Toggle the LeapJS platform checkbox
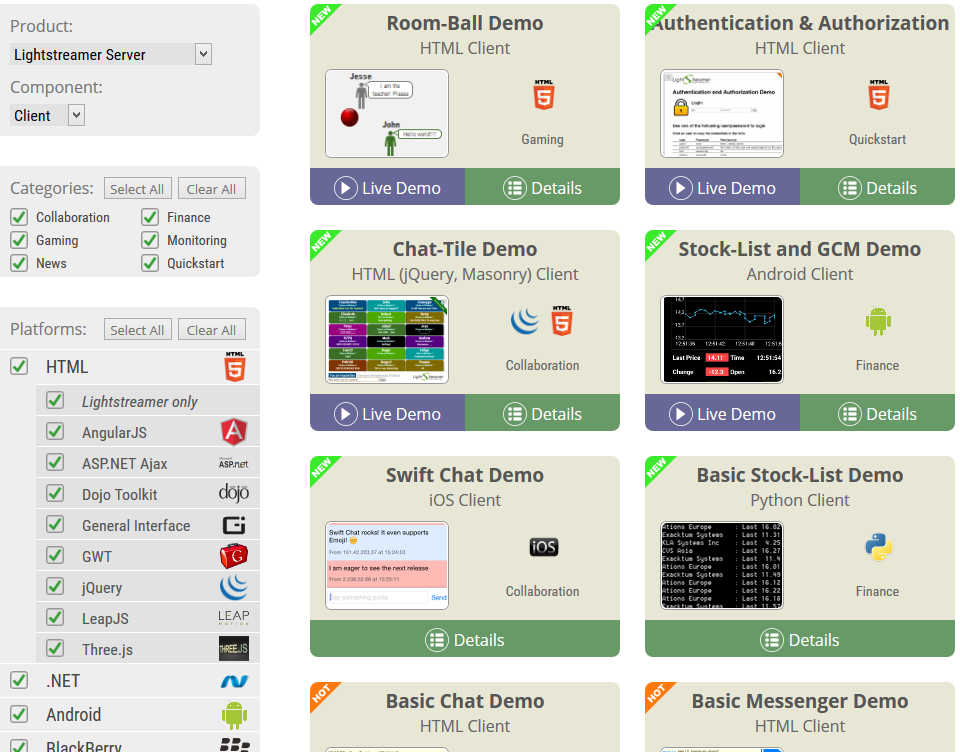Screen dimensions: 960x752 click(55, 617)
